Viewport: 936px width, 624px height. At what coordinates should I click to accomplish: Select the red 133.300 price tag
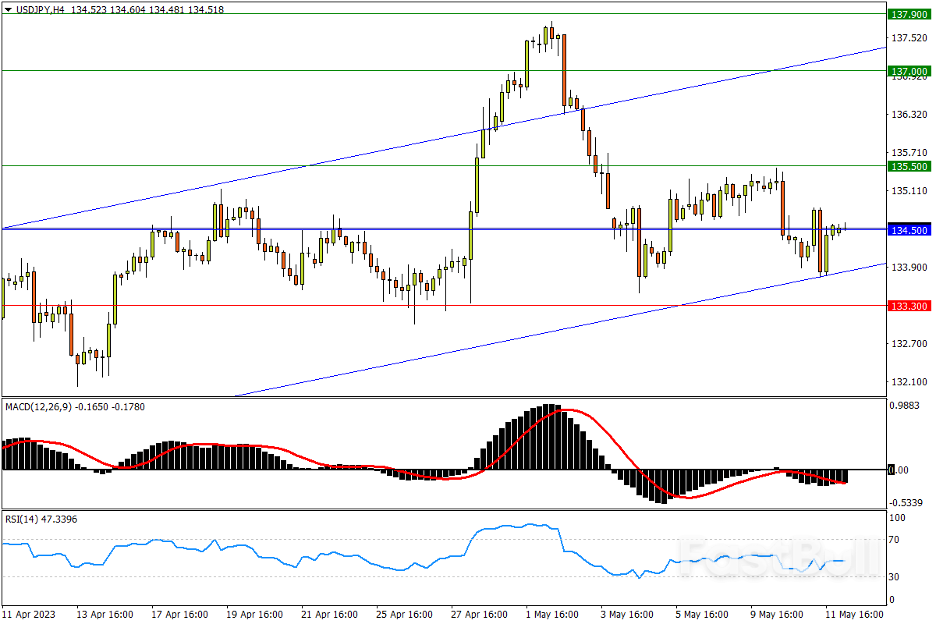pyautogui.click(x=910, y=306)
